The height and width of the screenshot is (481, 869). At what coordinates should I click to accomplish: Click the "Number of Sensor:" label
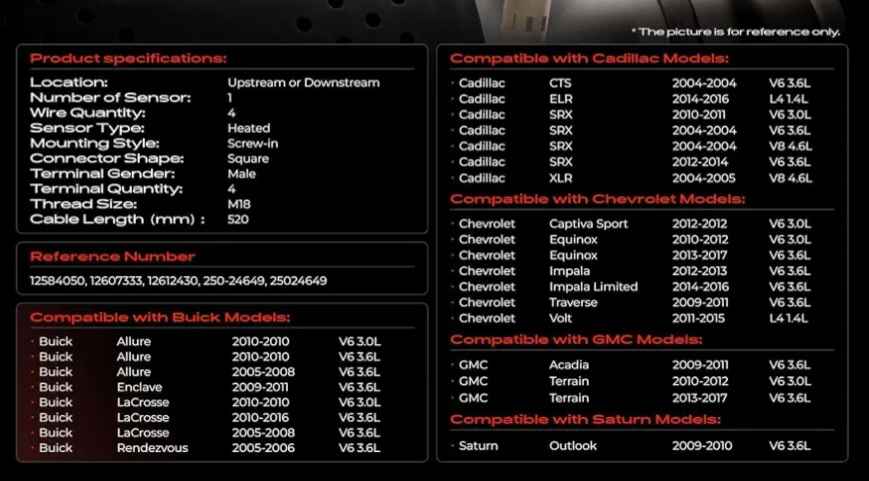(x=110, y=98)
